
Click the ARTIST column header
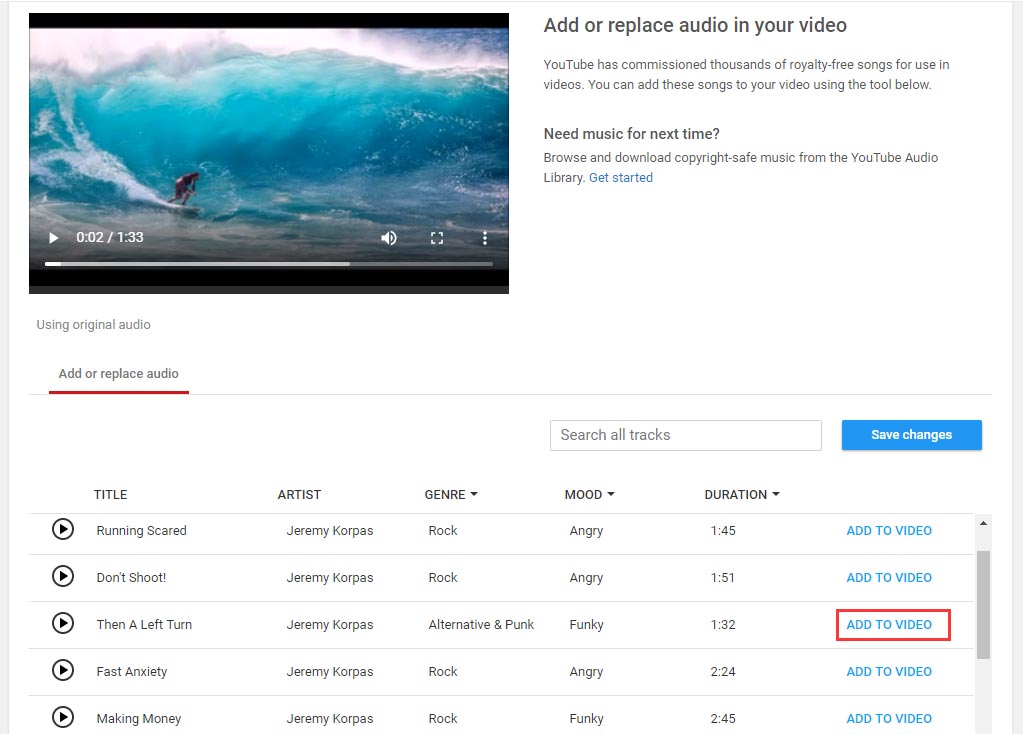[x=299, y=495]
